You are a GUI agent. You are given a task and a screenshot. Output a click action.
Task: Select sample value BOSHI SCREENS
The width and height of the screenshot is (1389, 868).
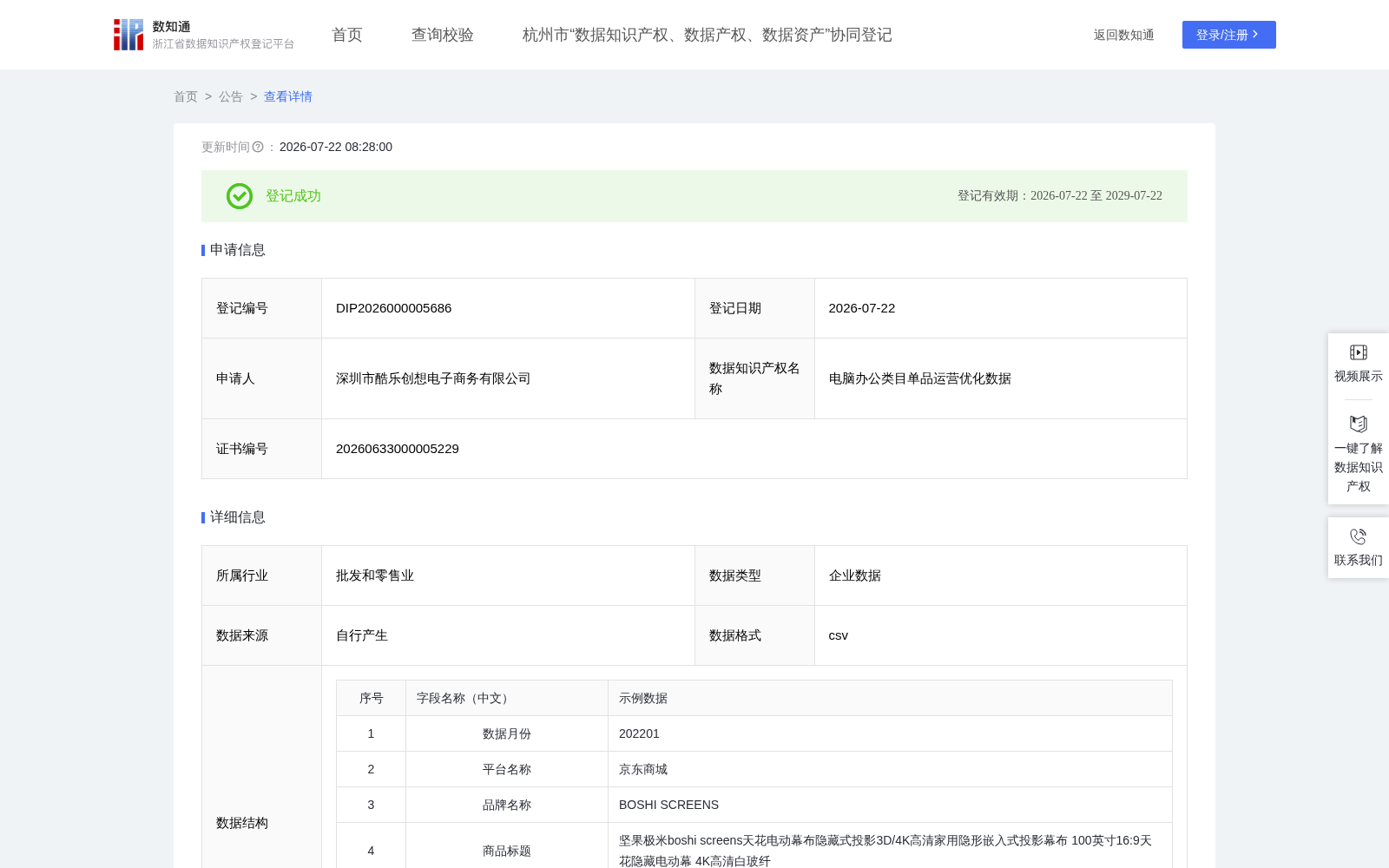[668, 805]
